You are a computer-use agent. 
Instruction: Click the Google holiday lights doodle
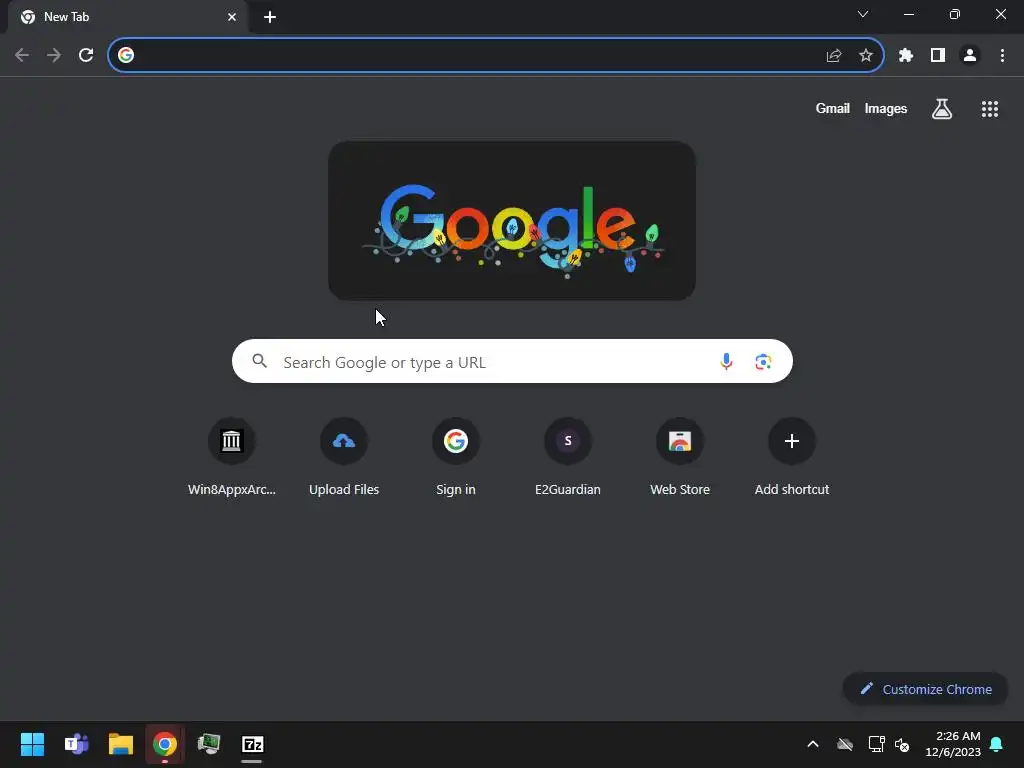pos(512,221)
